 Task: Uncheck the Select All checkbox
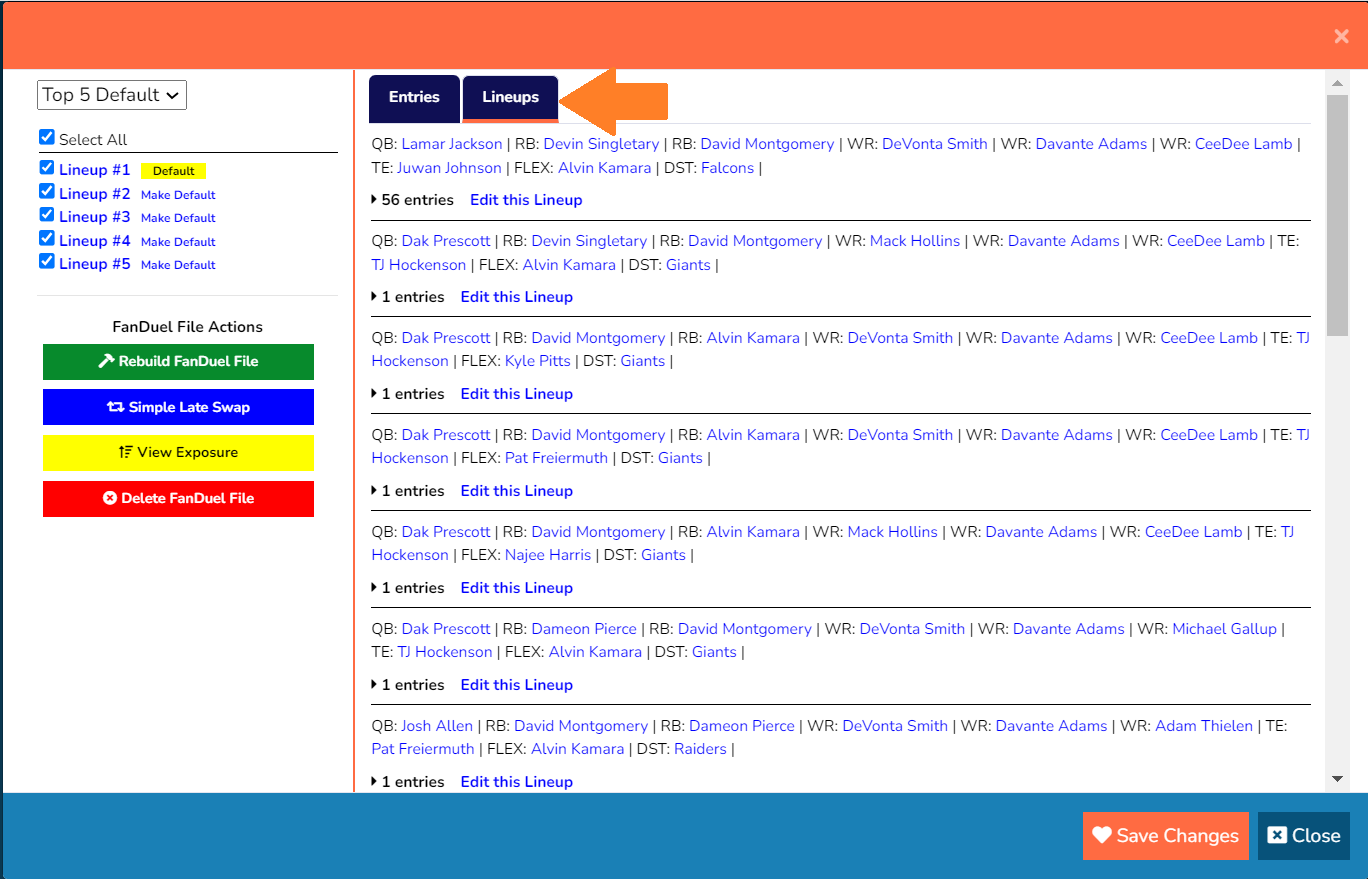(45, 137)
